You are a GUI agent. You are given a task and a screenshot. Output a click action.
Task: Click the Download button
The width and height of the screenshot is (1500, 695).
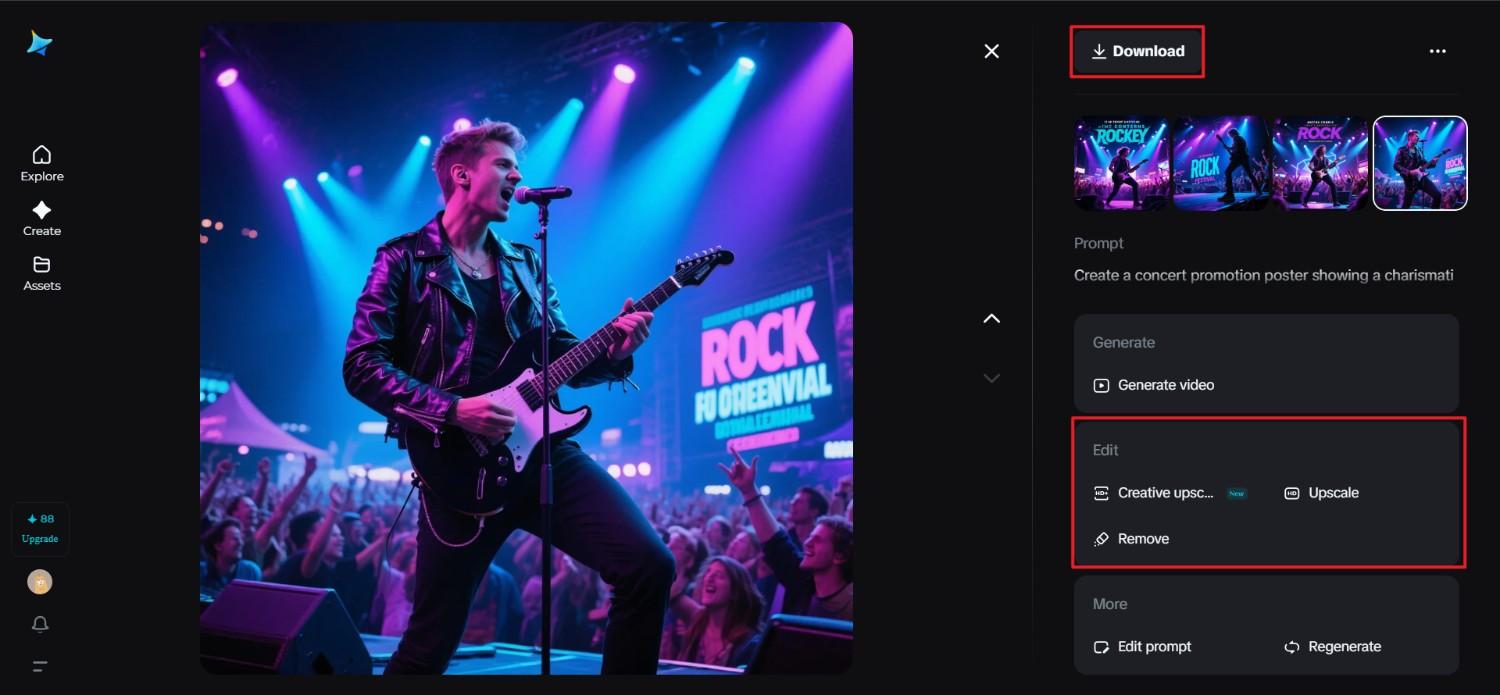tap(1137, 50)
